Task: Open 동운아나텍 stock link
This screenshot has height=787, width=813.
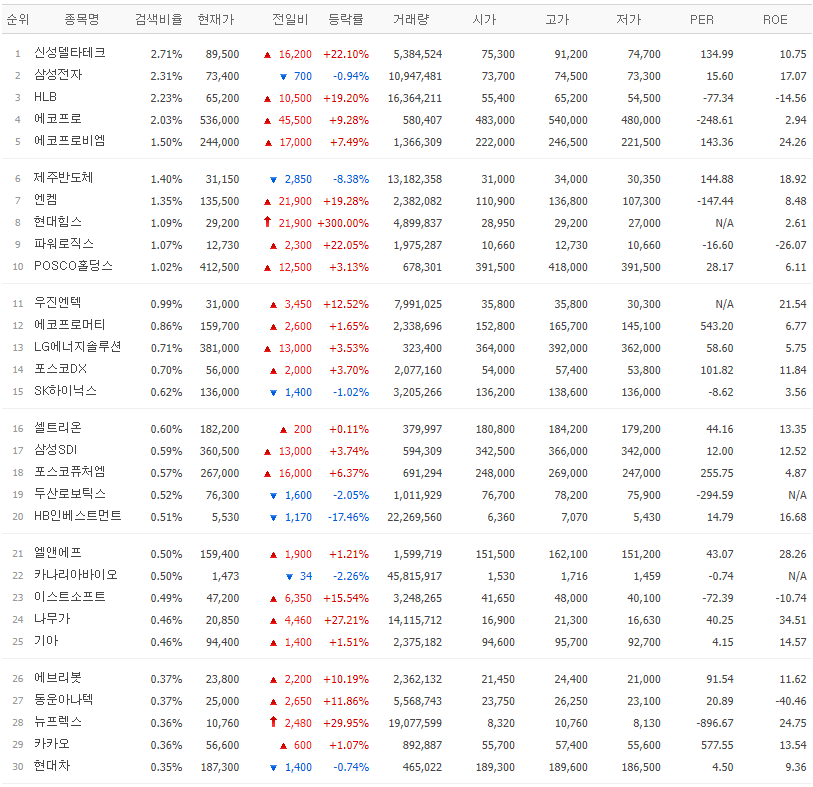Action: click(64, 700)
